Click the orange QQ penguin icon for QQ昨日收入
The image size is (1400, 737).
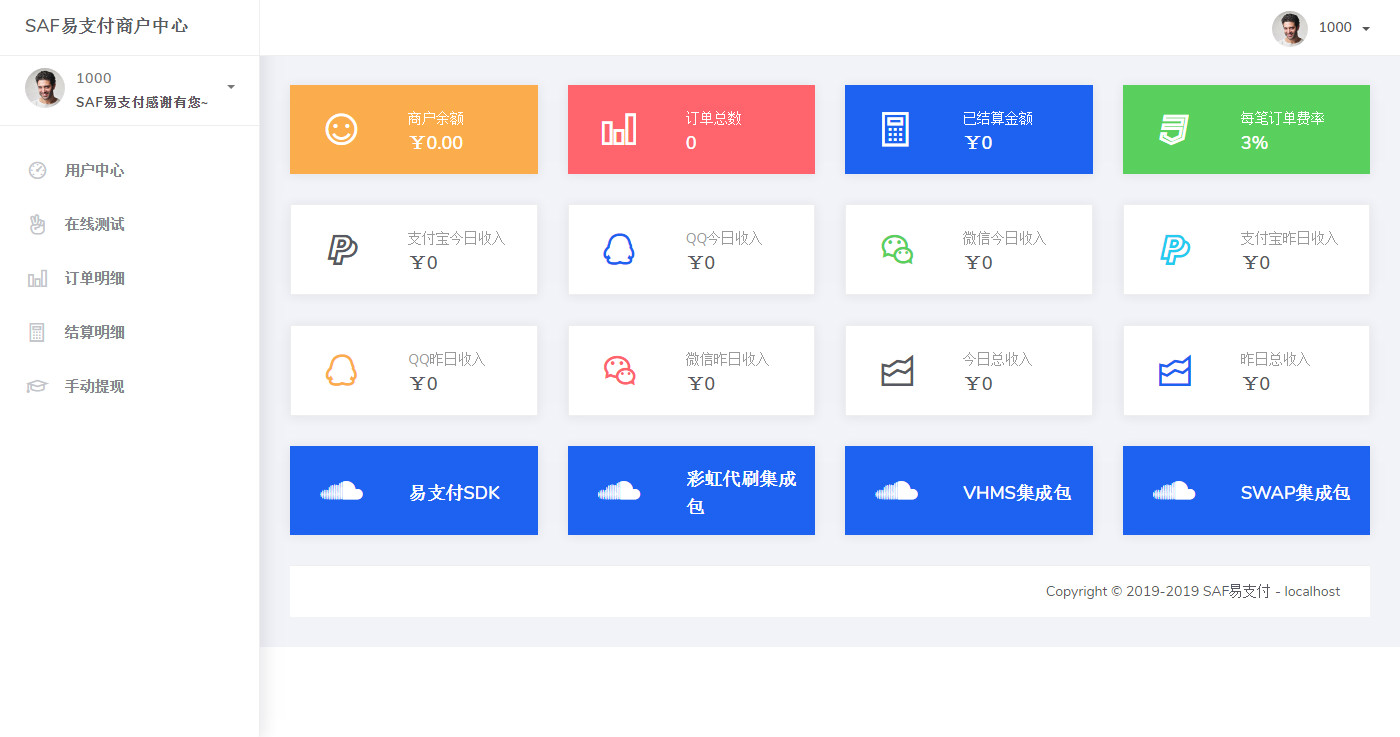[341, 370]
